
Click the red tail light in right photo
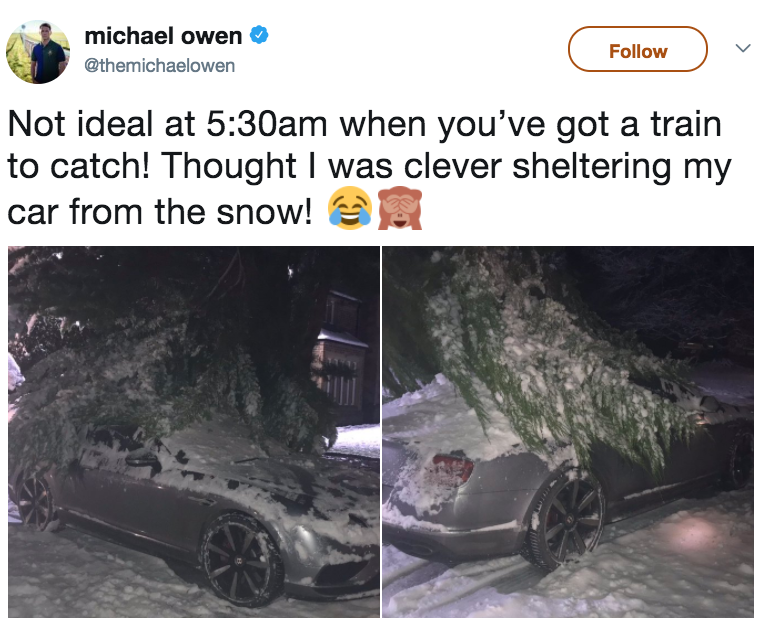pyautogui.click(x=453, y=470)
